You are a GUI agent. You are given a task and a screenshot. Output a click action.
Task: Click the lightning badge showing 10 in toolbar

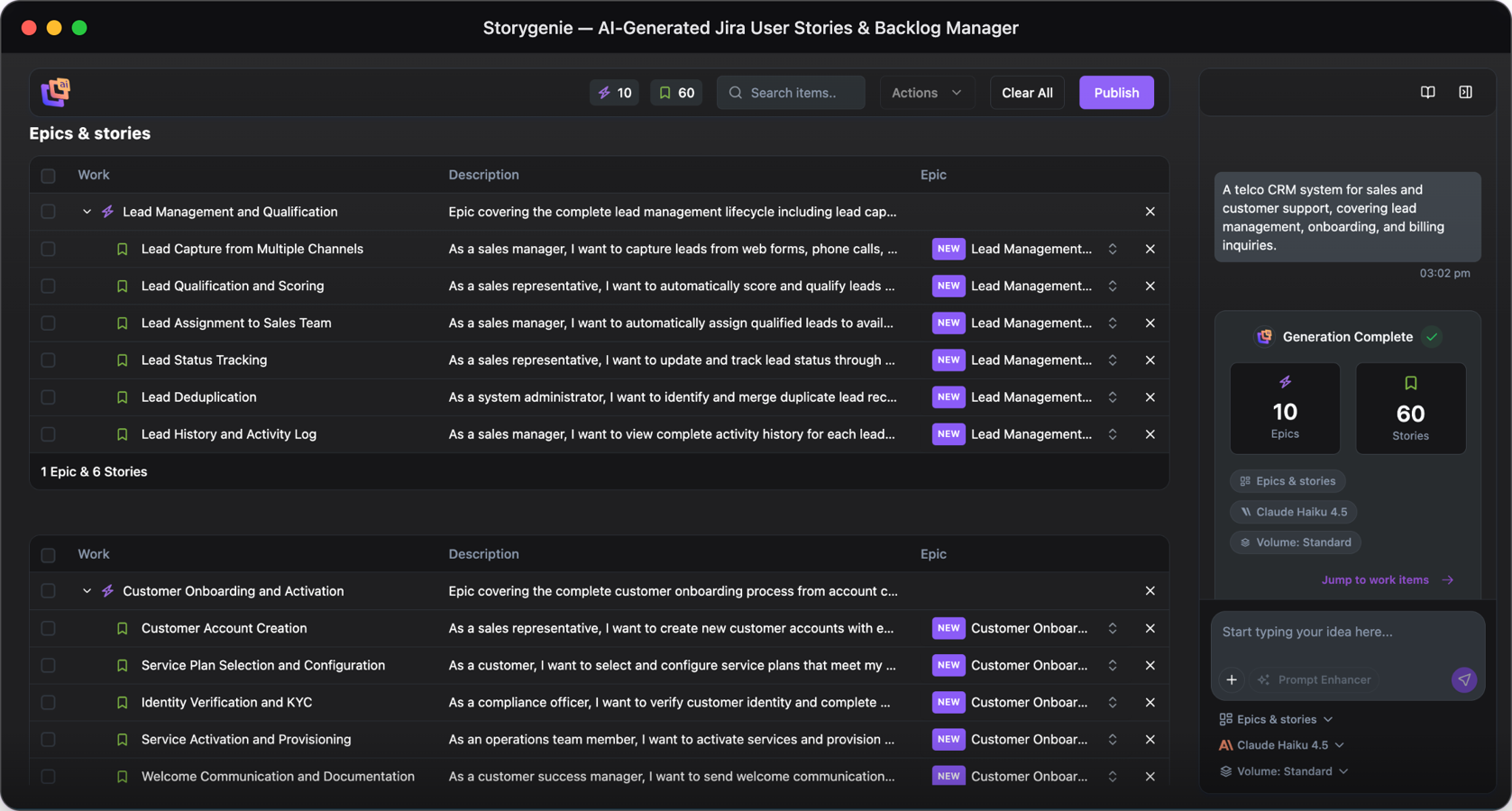pos(614,92)
